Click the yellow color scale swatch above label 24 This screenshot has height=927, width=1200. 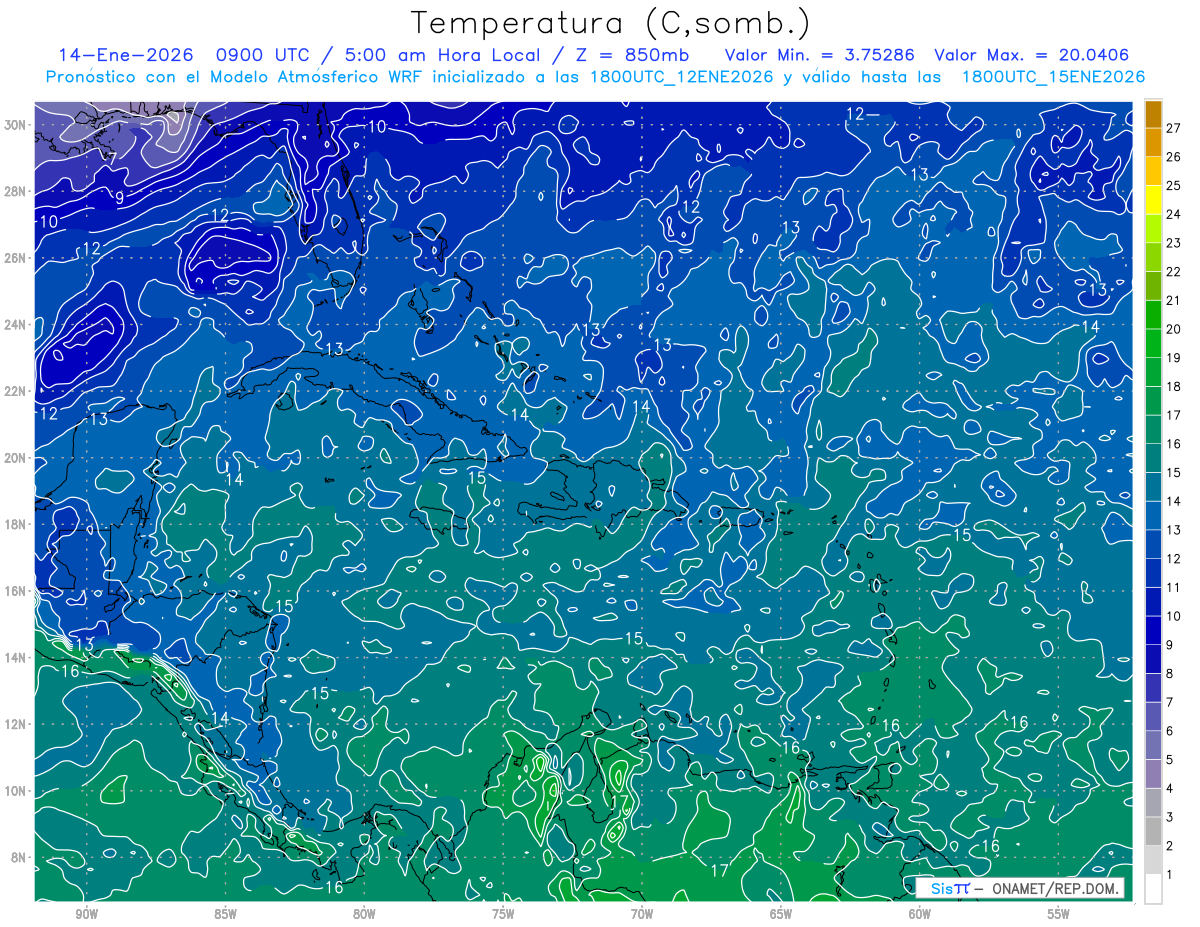coord(1153,200)
